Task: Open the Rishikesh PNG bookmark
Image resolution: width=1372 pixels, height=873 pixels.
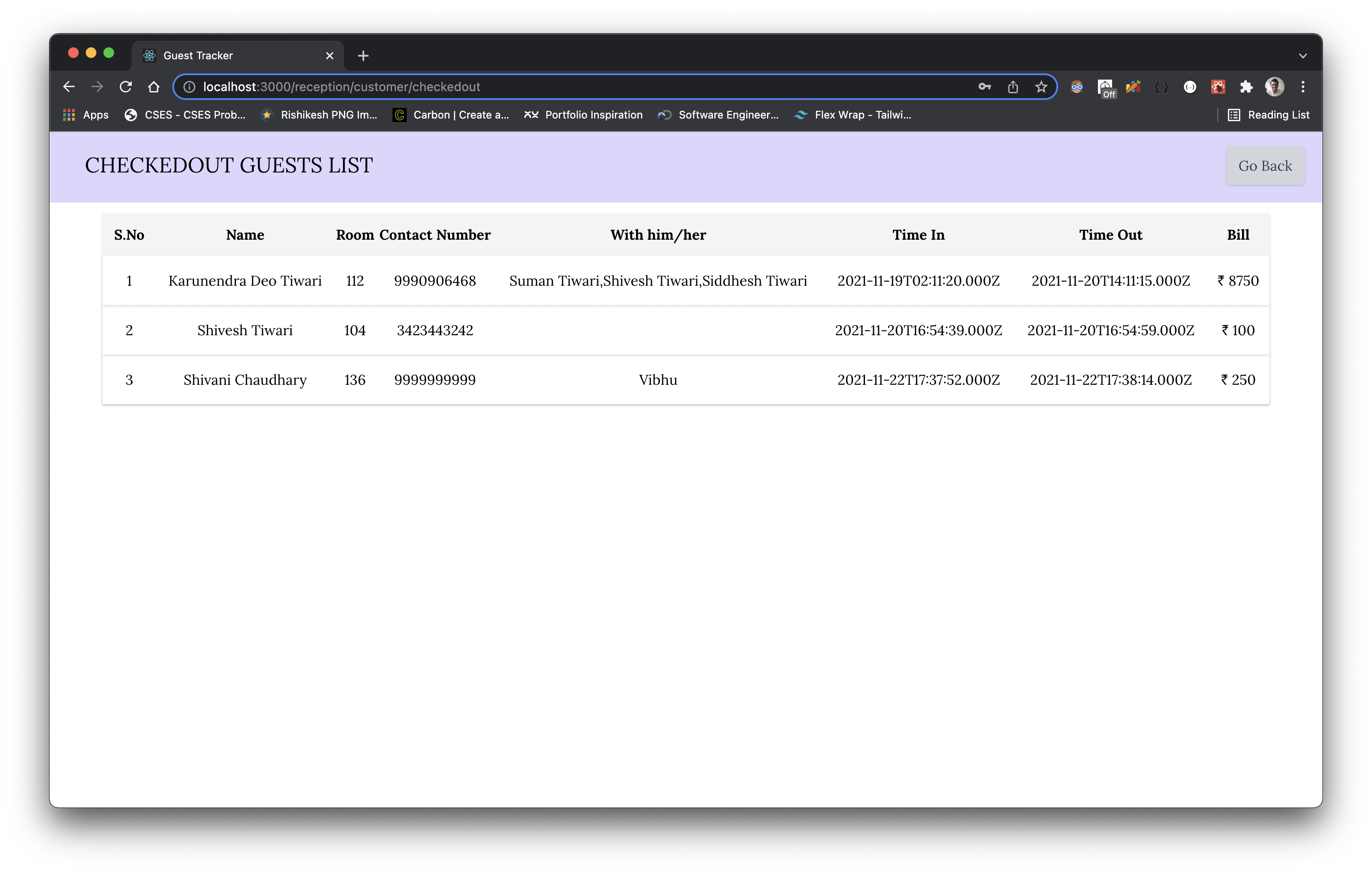Action: 319,115
